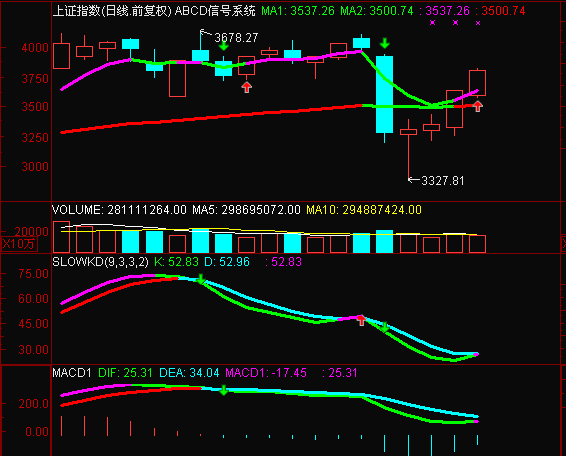This screenshot has height=456, width=566.
Task: Select the 上证指数 chart title text
Action: 76,11
